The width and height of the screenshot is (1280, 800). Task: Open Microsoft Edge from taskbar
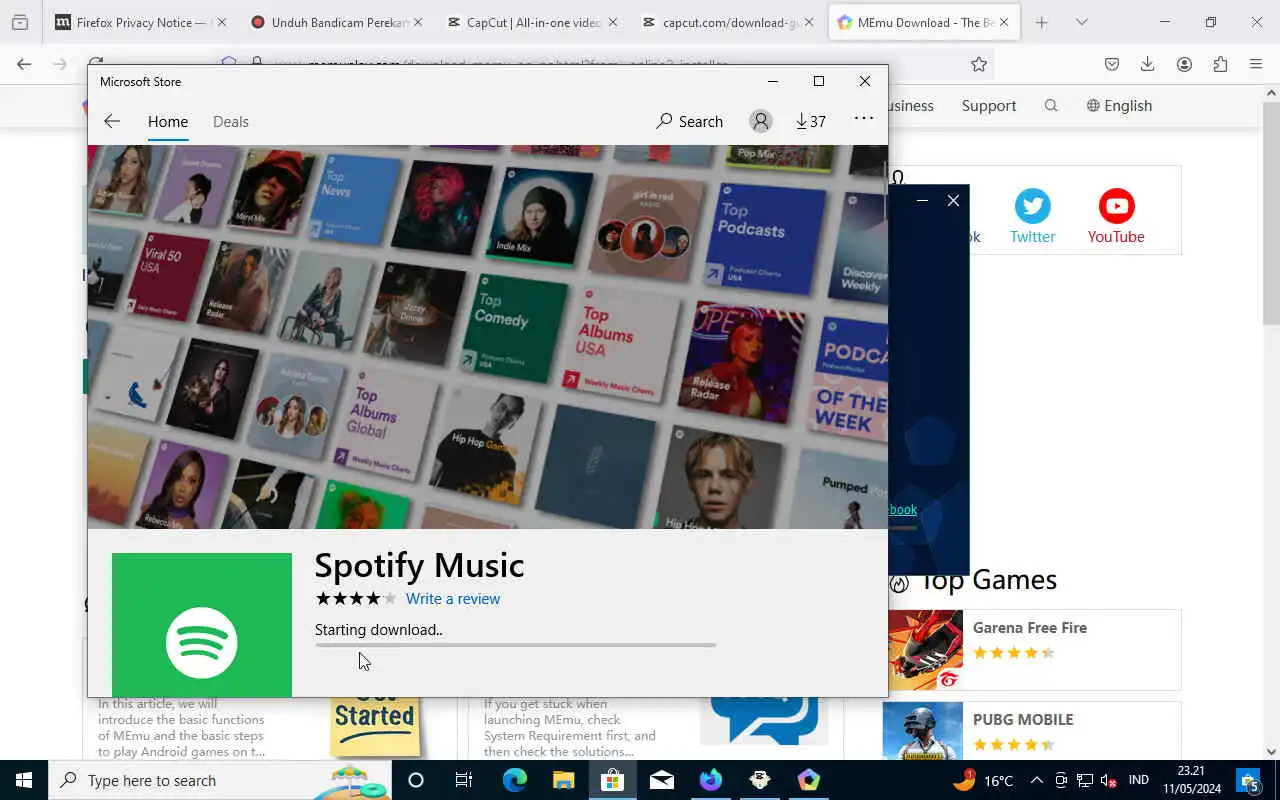tap(514, 780)
